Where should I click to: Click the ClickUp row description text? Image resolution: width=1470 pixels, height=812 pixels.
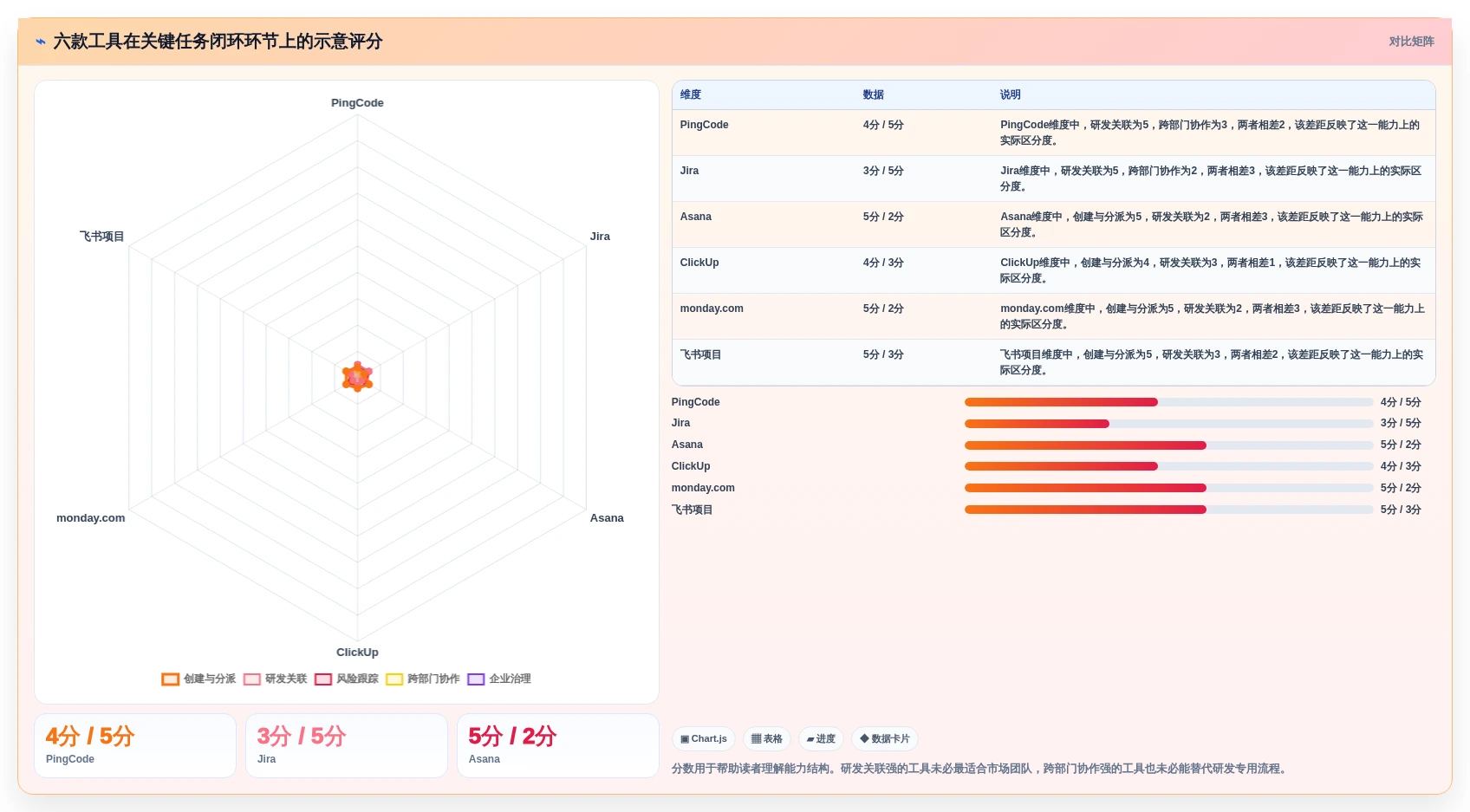coord(1212,270)
